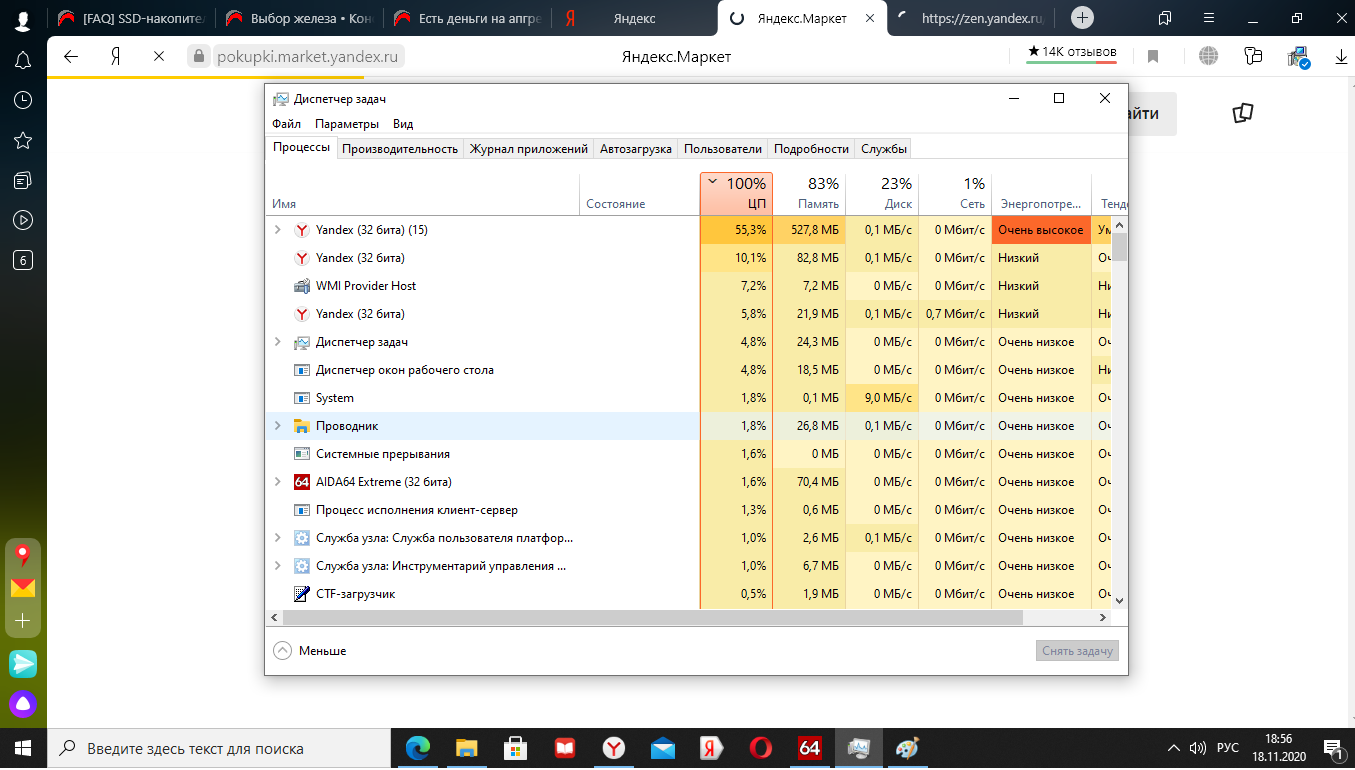Open the tab counter showing 6
1355x770 pixels.
[22, 260]
